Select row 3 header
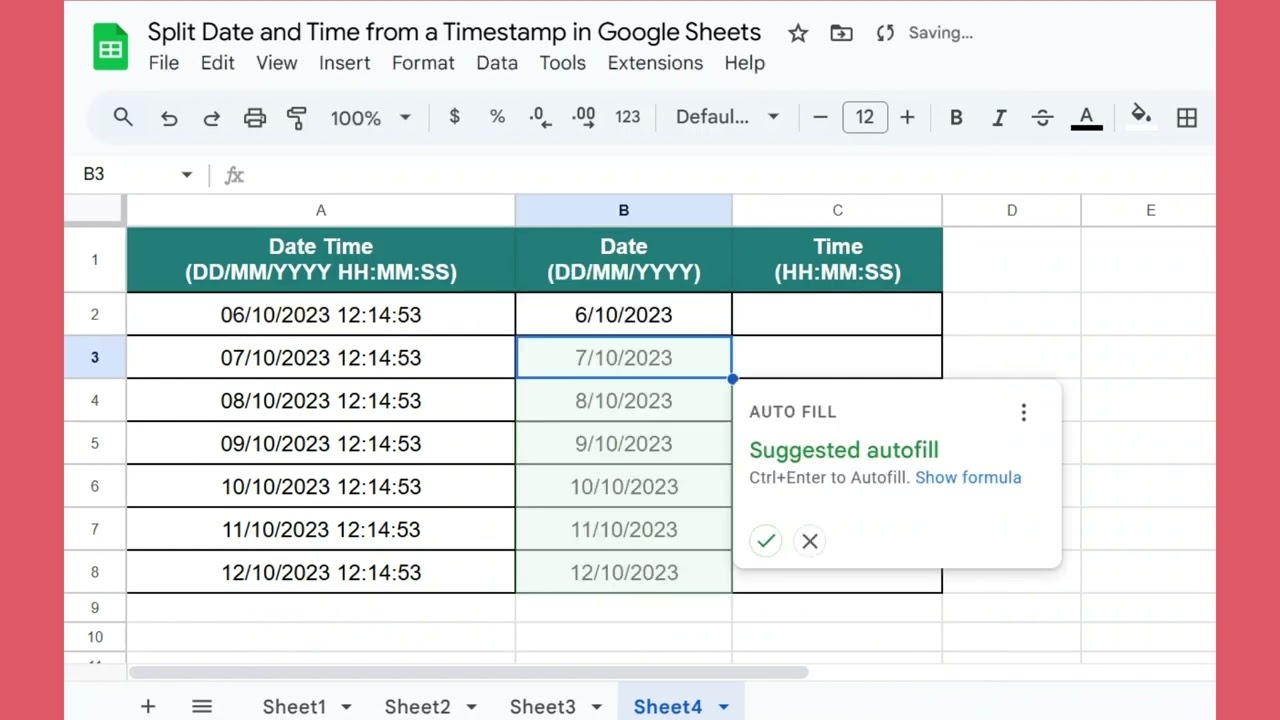Screen dimensions: 1280x720 (x=95, y=357)
